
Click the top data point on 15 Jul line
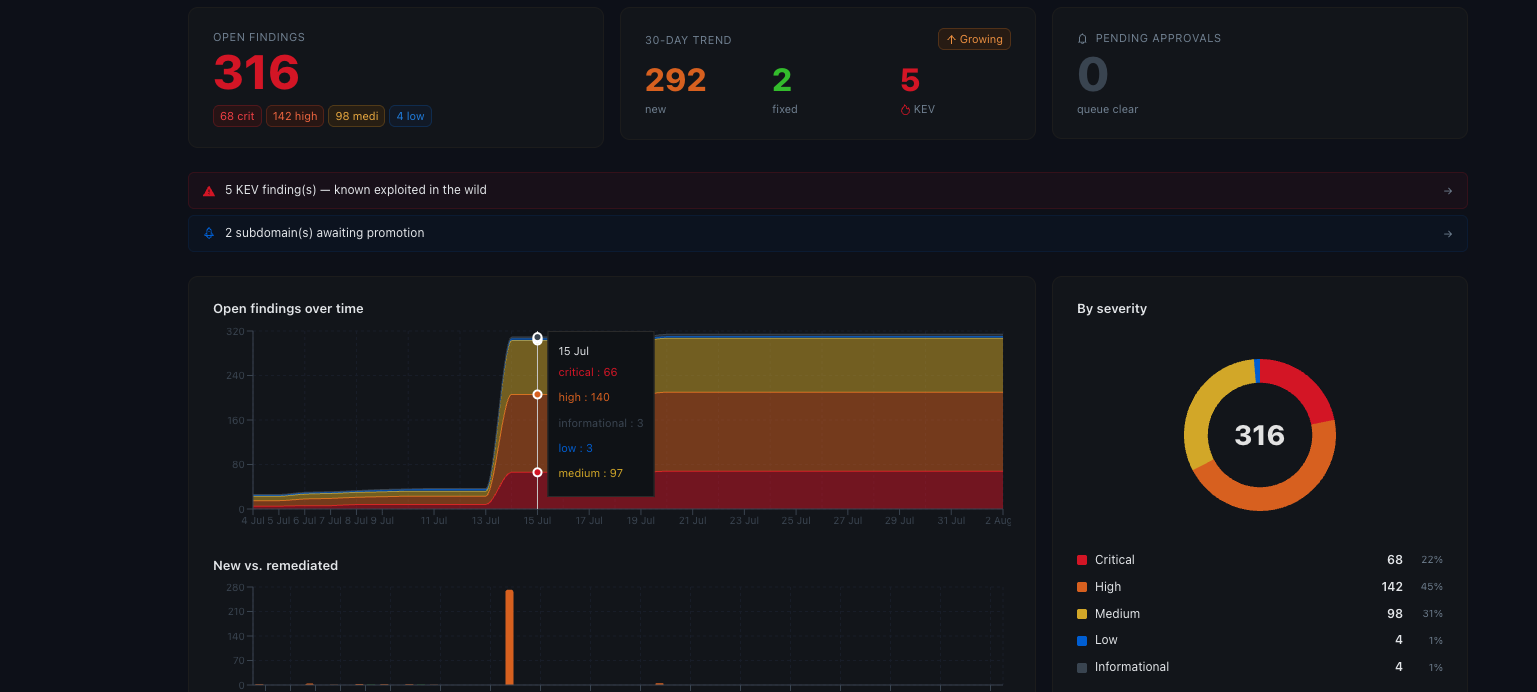(x=537, y=339)
